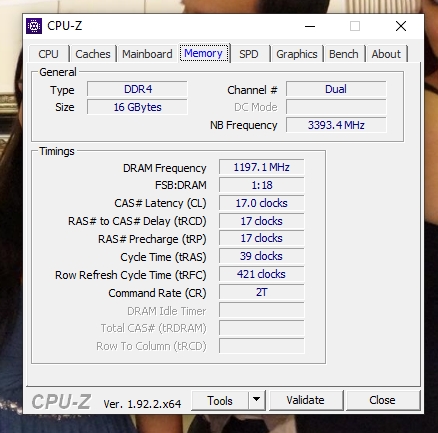Click the memory Type field showing DDR4

137,89
